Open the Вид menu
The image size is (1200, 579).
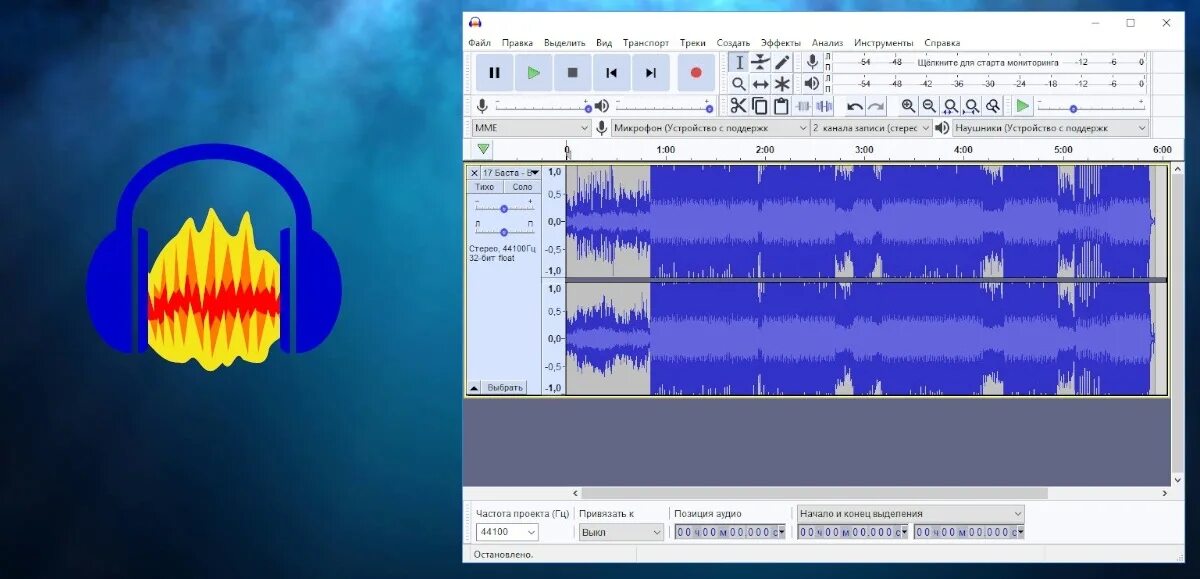pyautogui.click(x=604, y=43)
